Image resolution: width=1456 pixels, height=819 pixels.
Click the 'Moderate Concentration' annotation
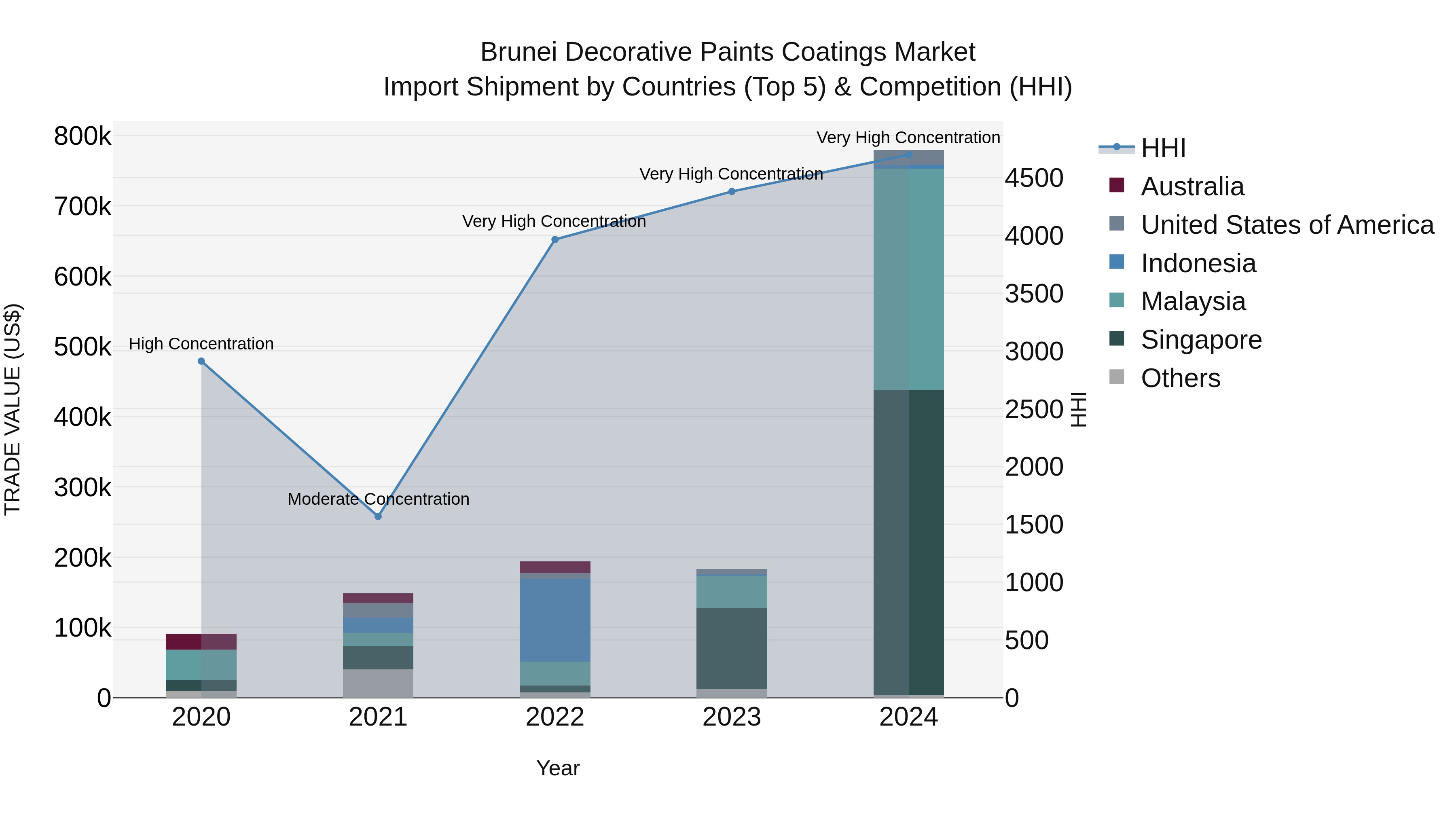pos(378,499)
